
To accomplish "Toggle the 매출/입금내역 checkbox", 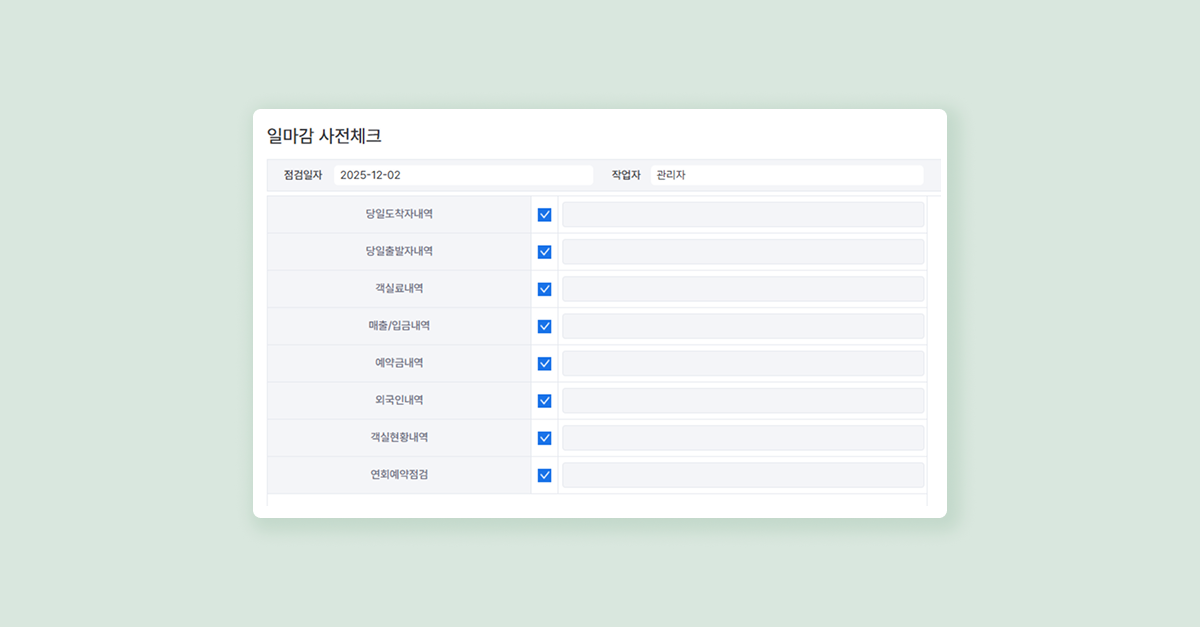I will [x=545, y=326].
